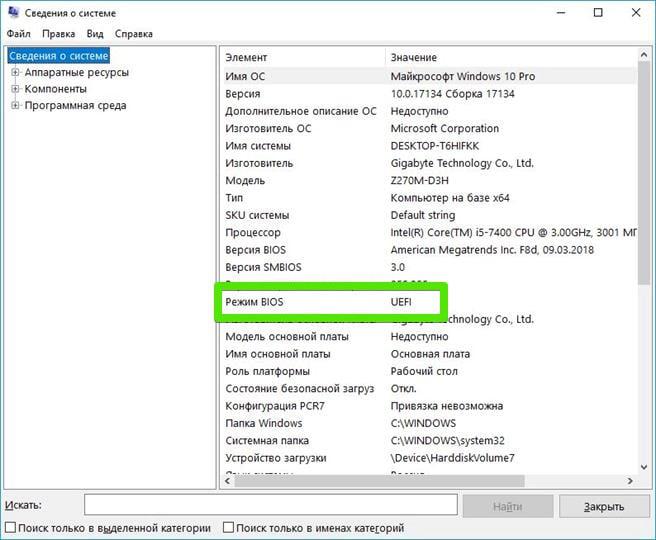This screenshot has height=540, width=656.
Task: Click the American Megatrends value
Action: click(x=492, y=250)
